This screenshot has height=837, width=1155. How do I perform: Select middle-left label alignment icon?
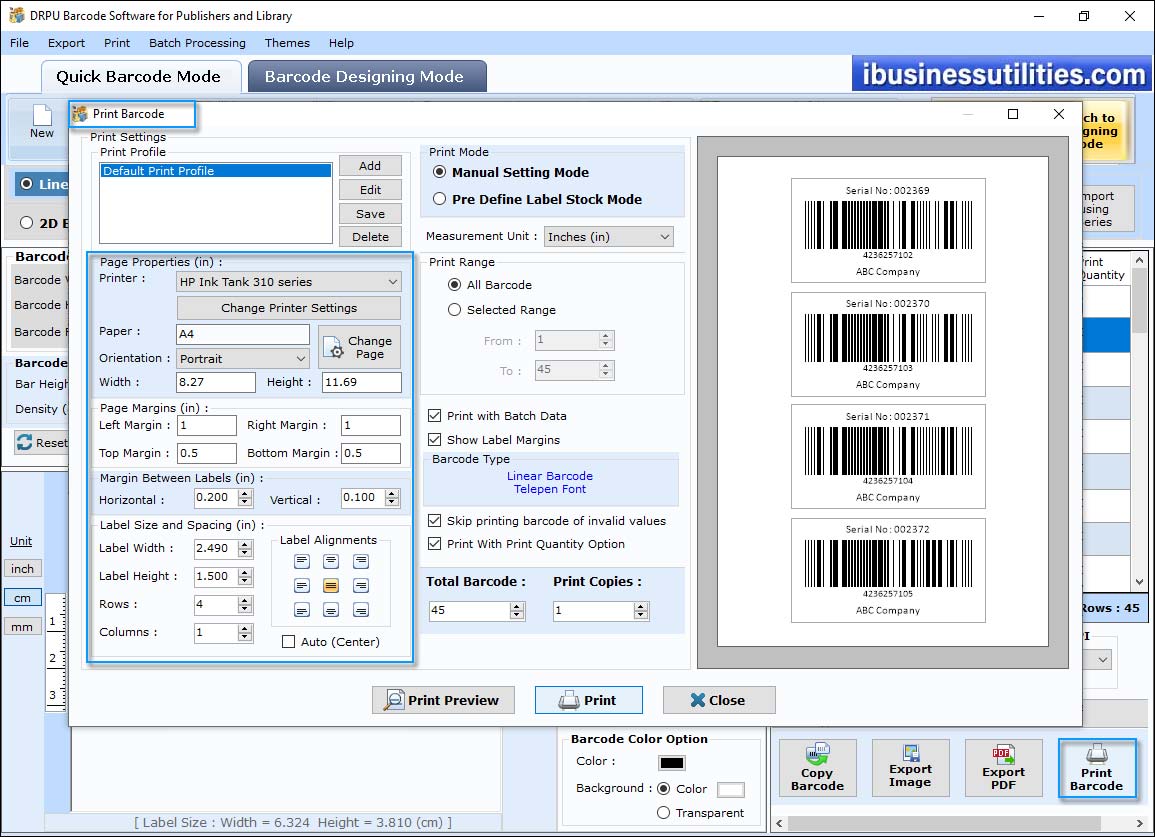coord(302,586)
